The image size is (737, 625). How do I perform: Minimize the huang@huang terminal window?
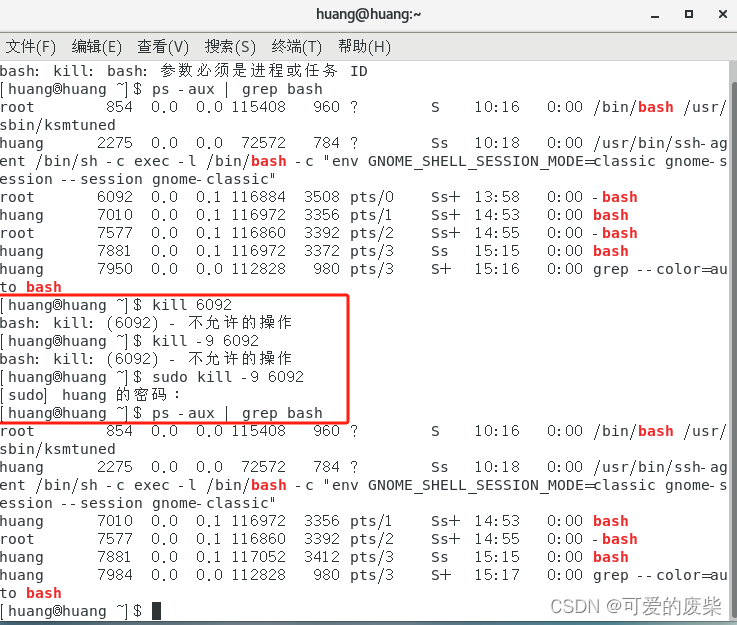tap(655, 15)
